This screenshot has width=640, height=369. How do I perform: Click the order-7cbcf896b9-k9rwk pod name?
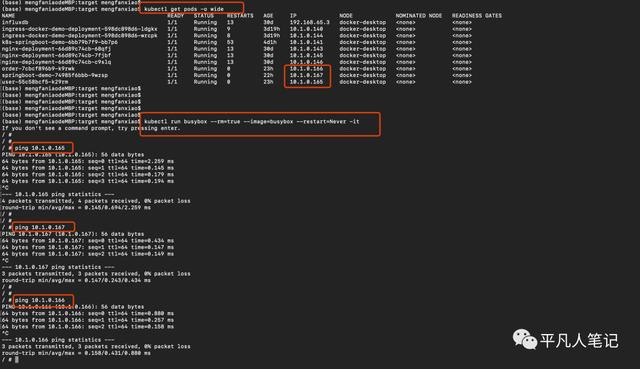[38, 69]
